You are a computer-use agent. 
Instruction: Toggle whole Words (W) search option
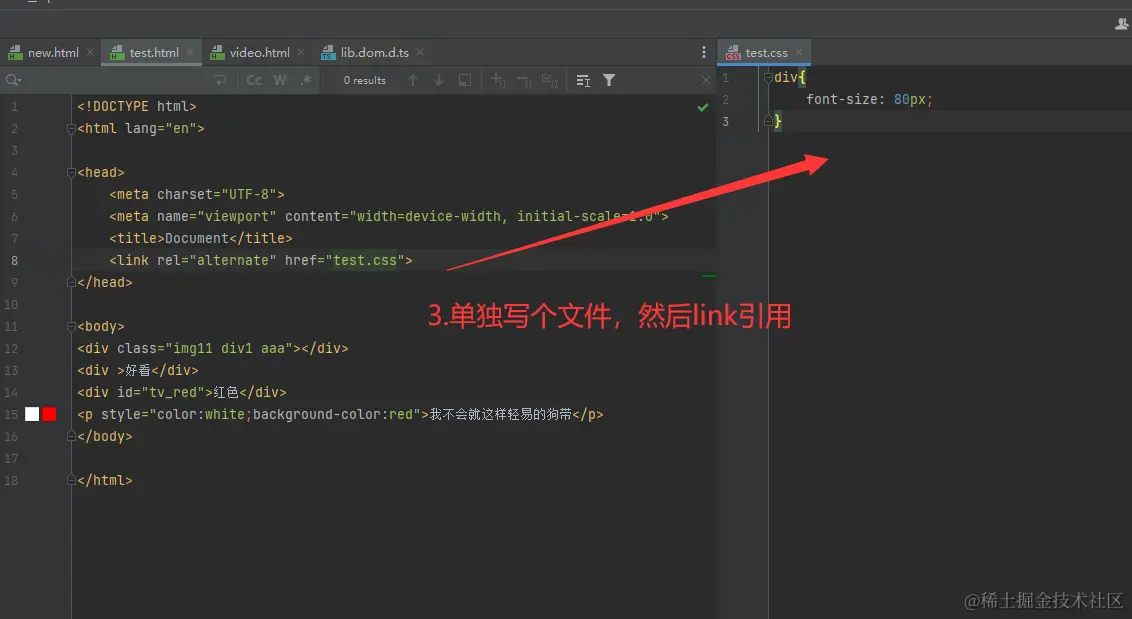pos(280,80)
